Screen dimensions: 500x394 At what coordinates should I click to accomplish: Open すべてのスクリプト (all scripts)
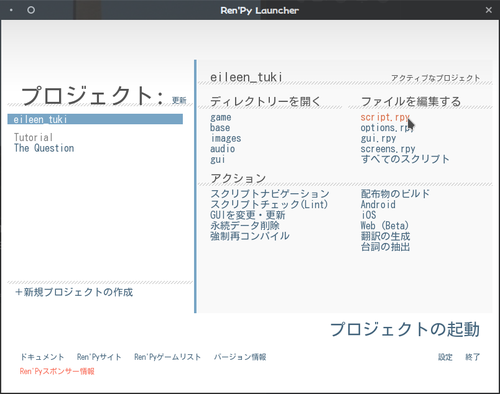click(x=405, y=159)
